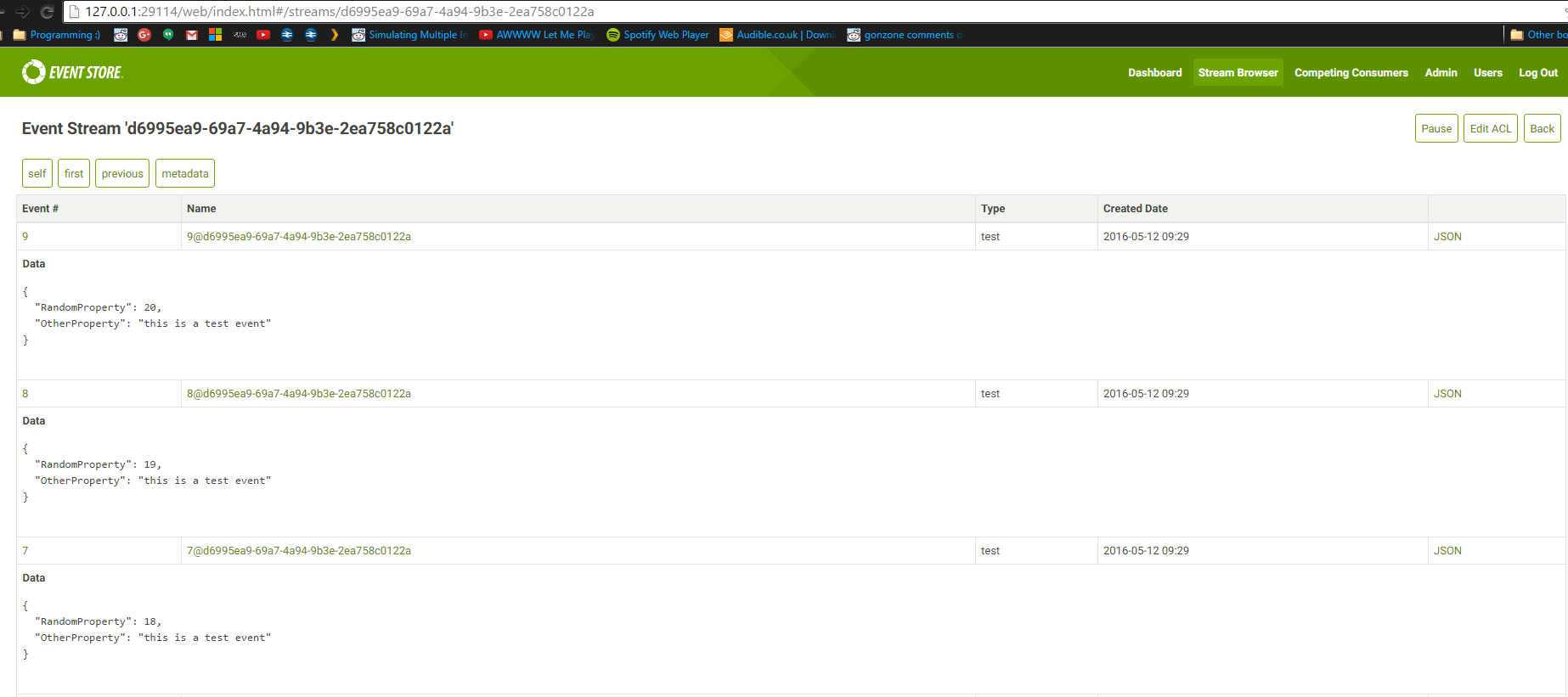Open event link 9@d6995ea9-69a7-4a94-9b3e-2ea758c0122a
The height and width of the screenshot is (697, 1568).
click(x=299, y=237)
